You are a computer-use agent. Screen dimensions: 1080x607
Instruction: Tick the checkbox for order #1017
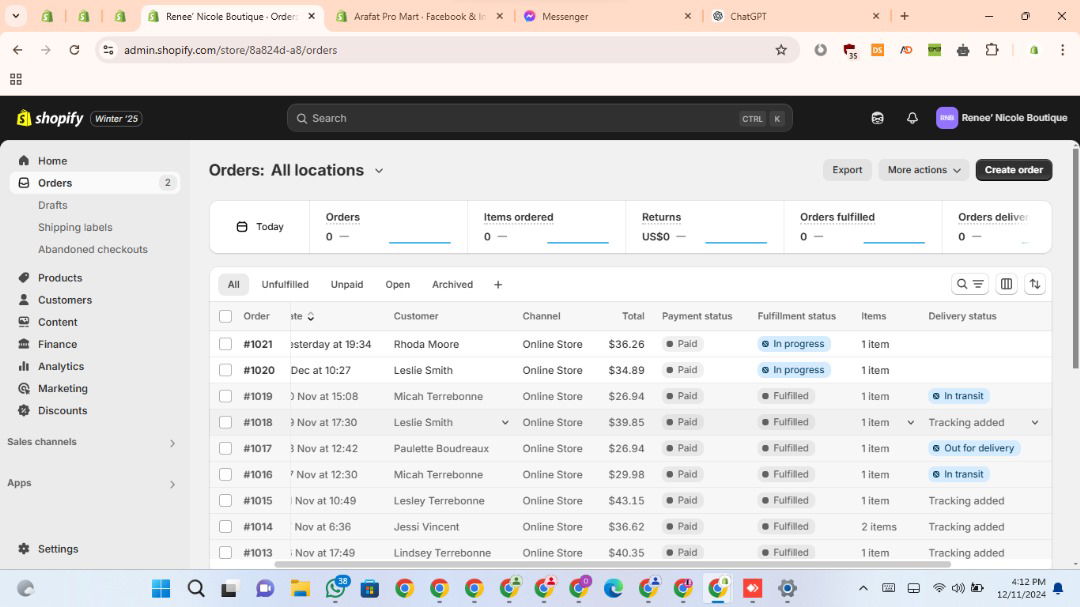pos(225,448)
